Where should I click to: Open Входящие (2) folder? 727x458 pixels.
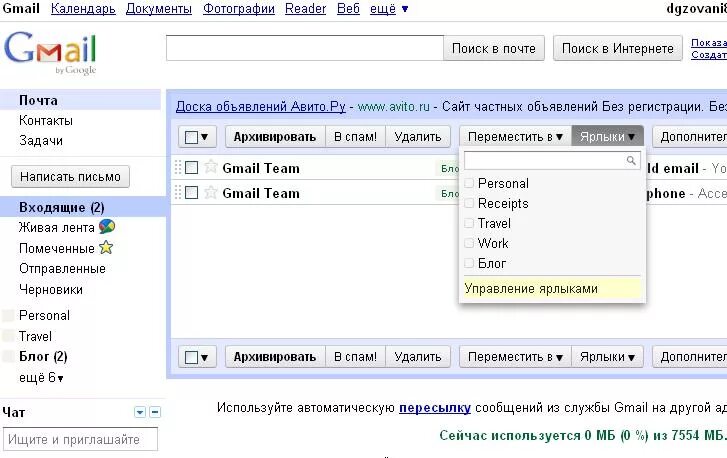pos(62,207)
